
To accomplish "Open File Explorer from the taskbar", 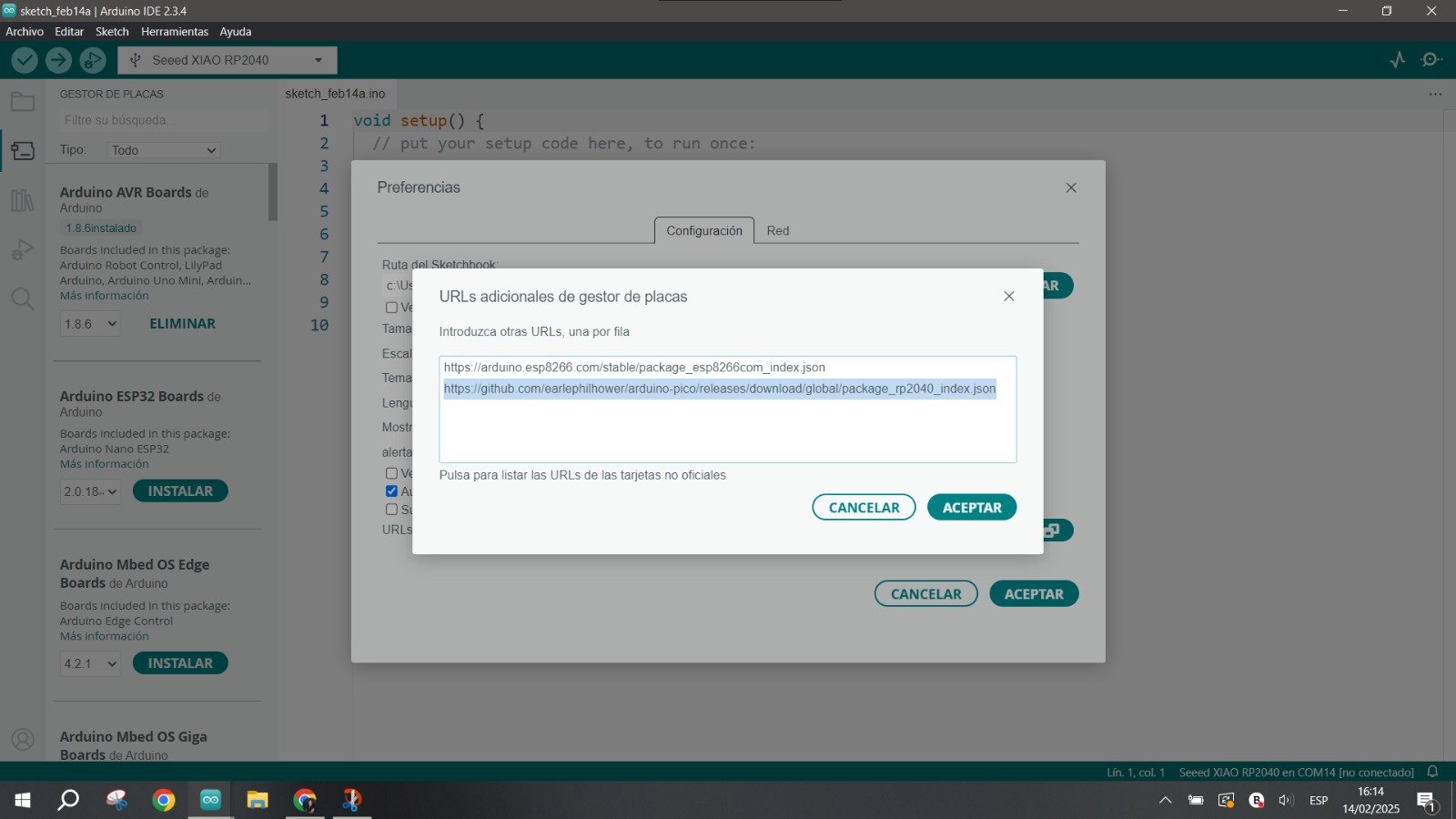I will [x=258, y=800].
